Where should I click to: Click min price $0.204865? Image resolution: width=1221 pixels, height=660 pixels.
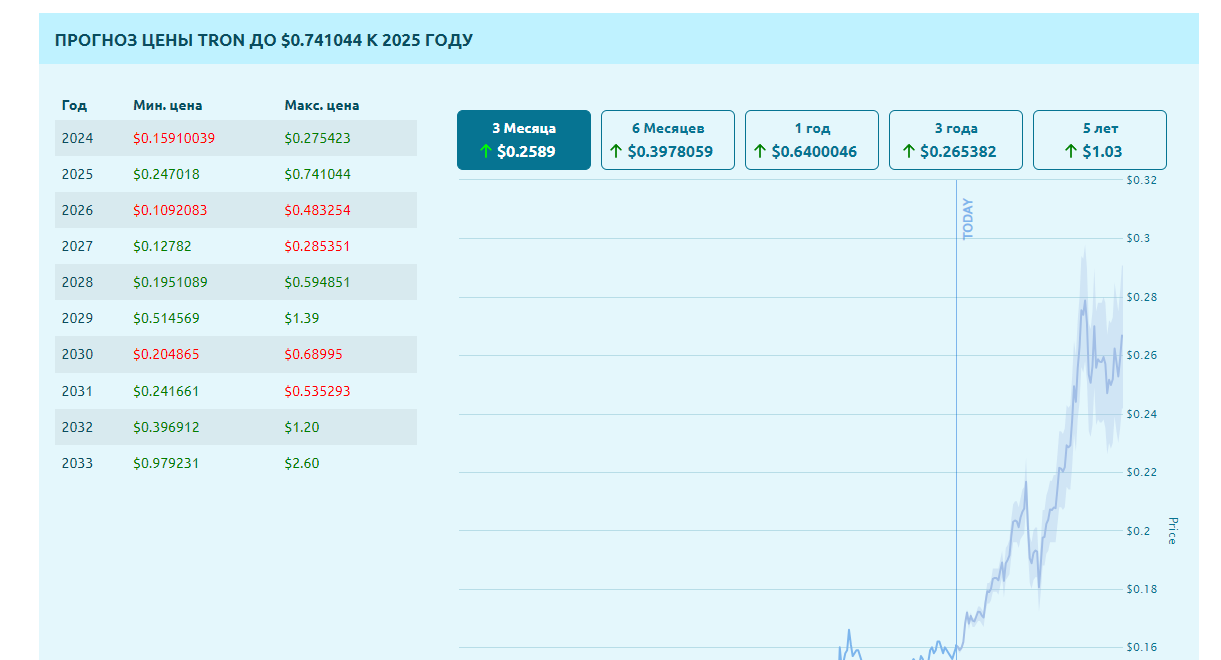(x=166, y=354)
